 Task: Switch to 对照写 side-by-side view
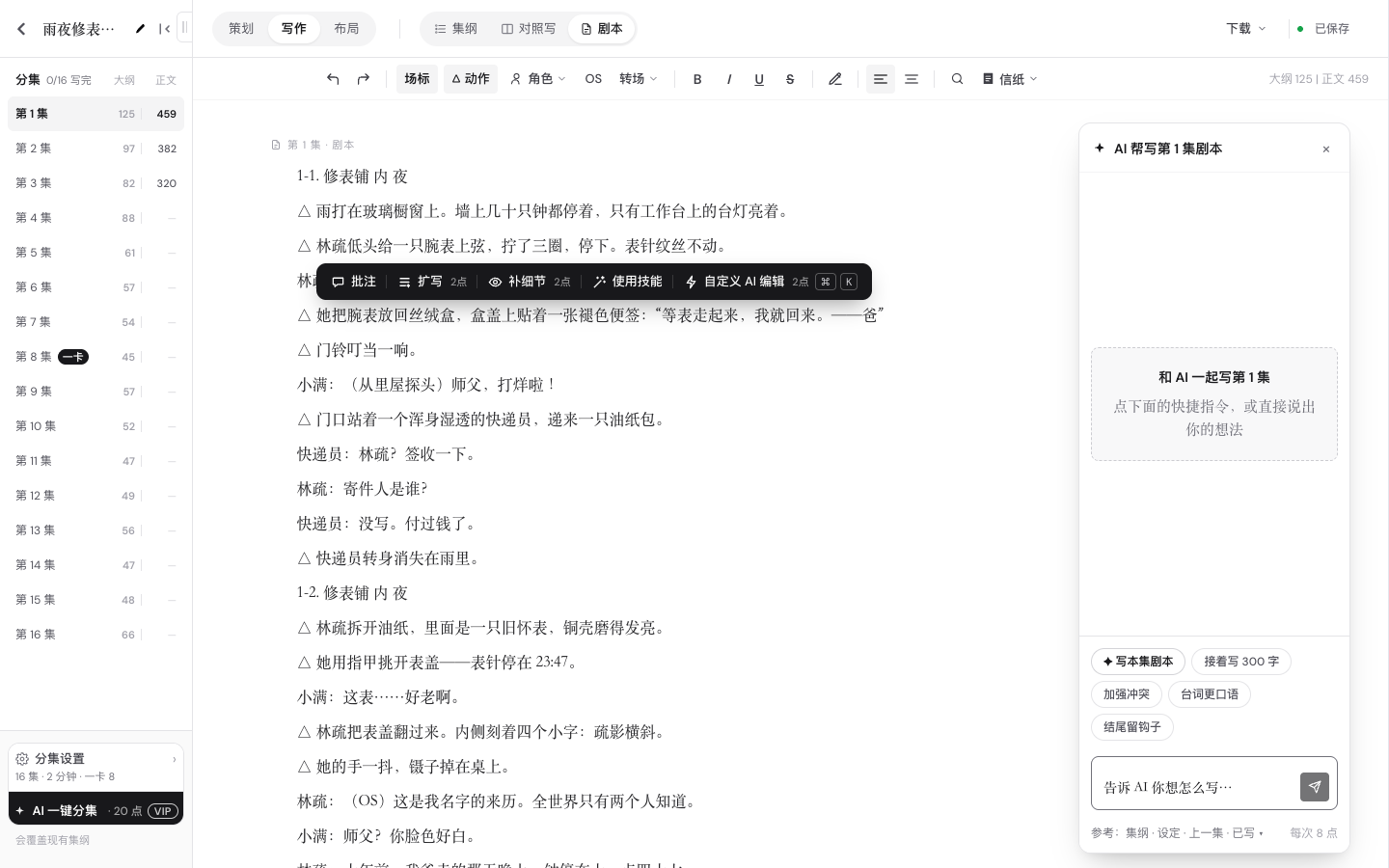click(x=529, y=29)
